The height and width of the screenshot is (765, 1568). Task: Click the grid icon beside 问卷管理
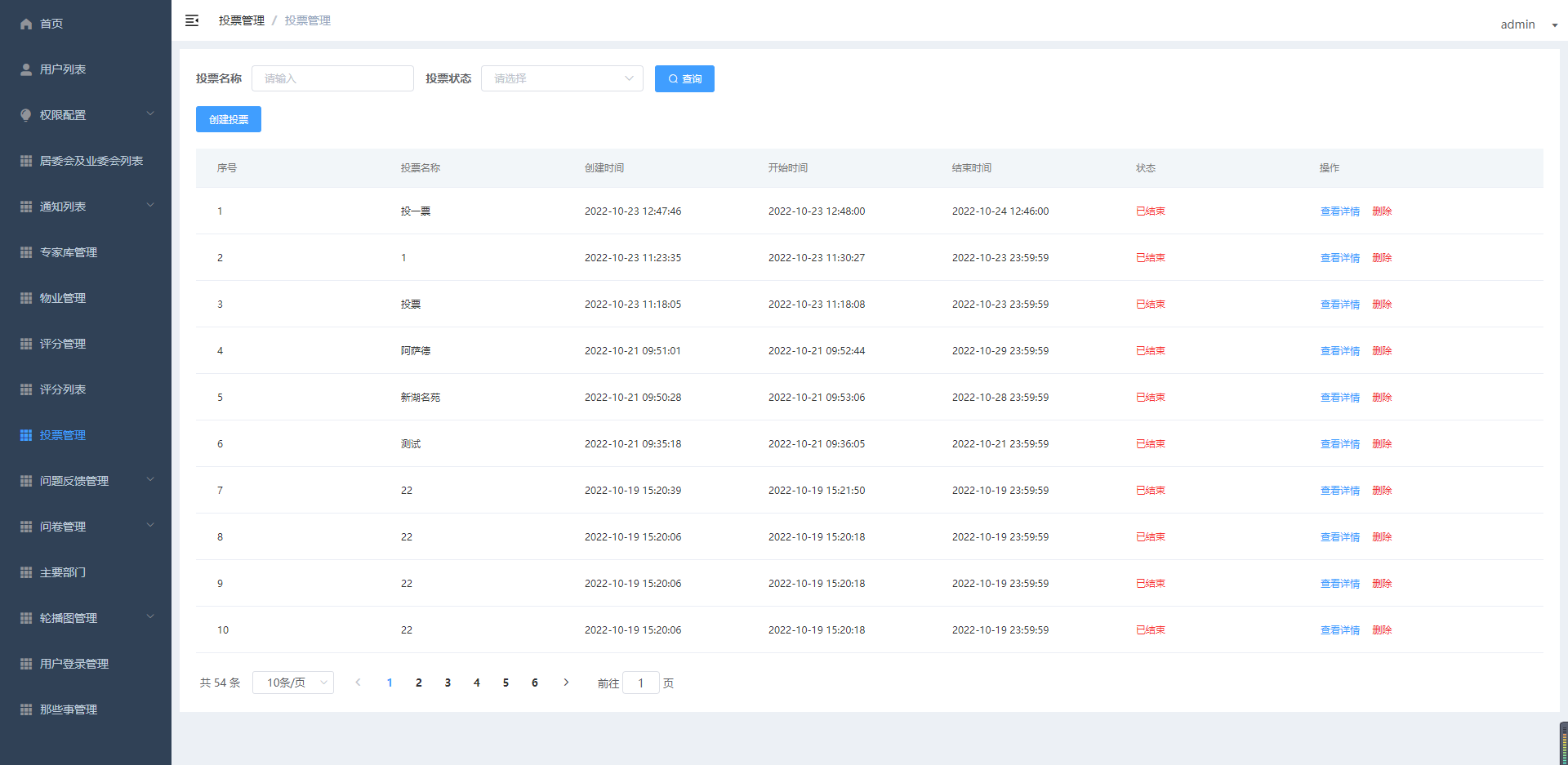(x=26, y=527)
